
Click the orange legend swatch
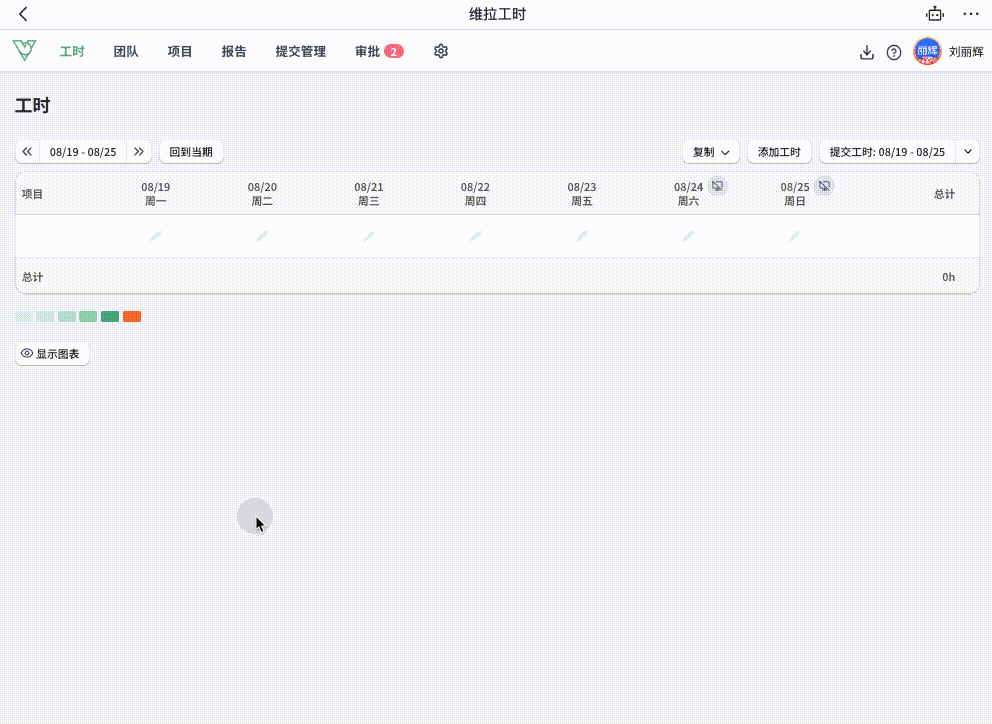click(x=132, y=316)
